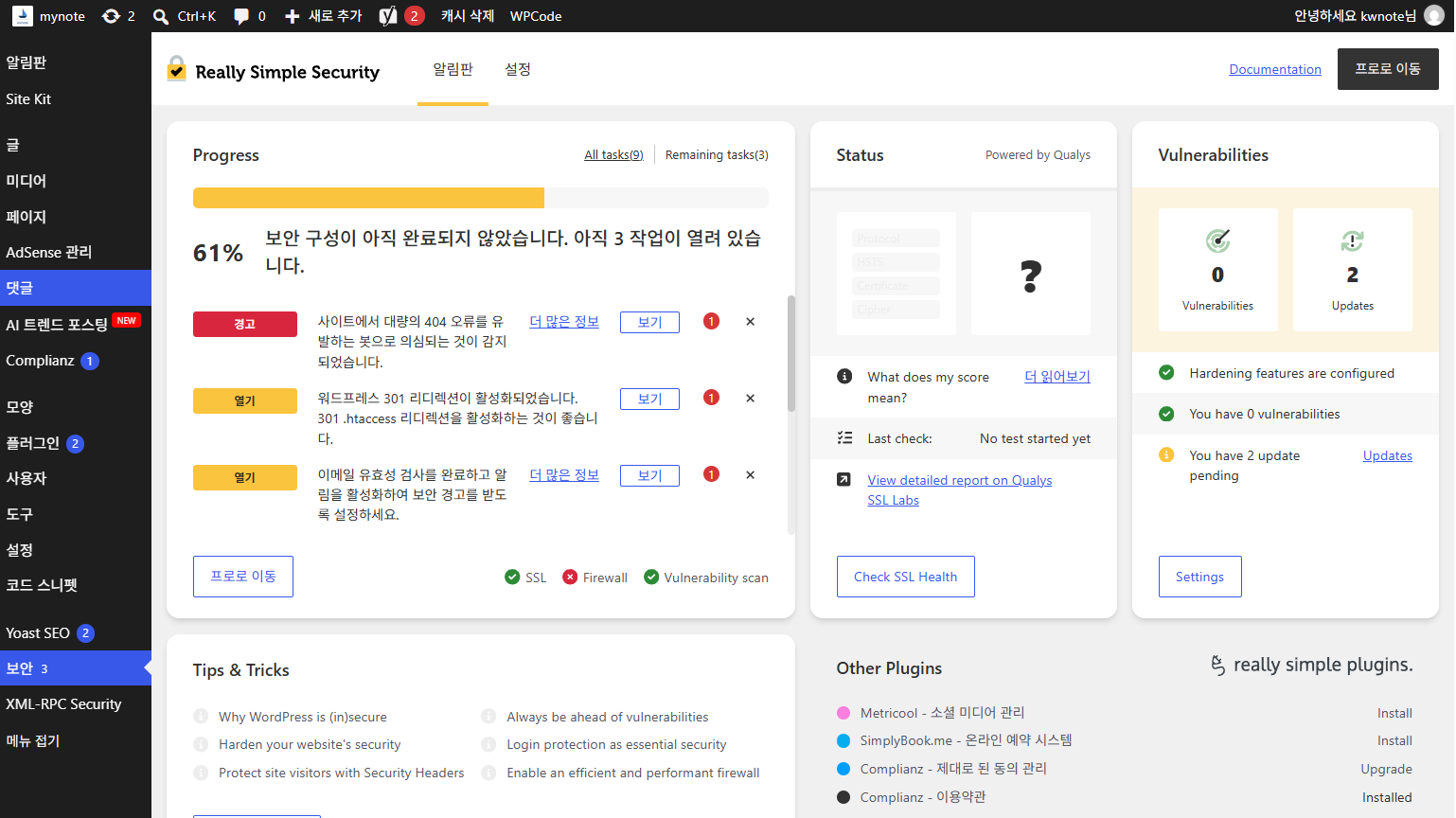Open View detailed report on Qualys SSL Labs

[960, 490]
